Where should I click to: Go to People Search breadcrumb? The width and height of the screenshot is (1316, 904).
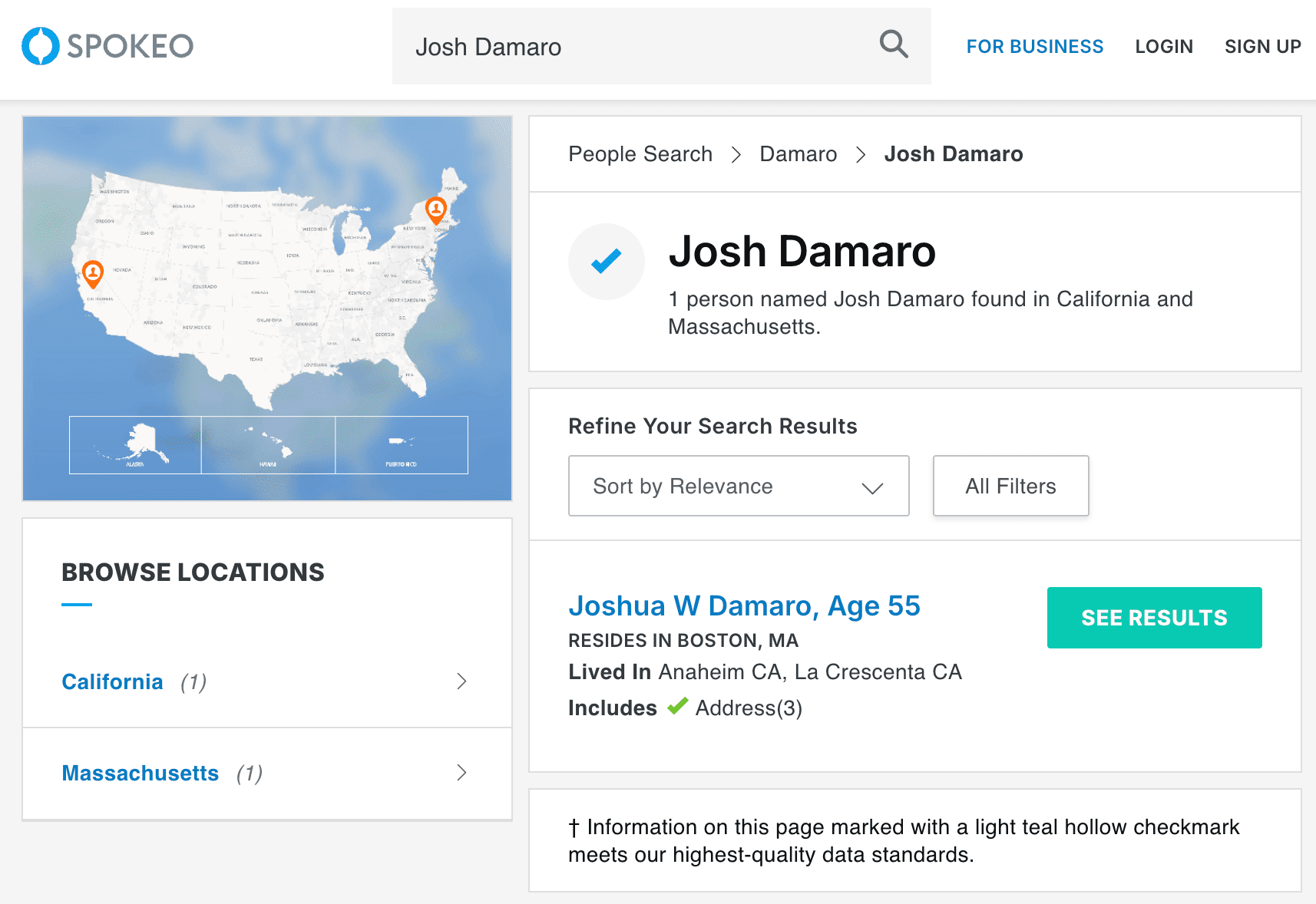640,154
